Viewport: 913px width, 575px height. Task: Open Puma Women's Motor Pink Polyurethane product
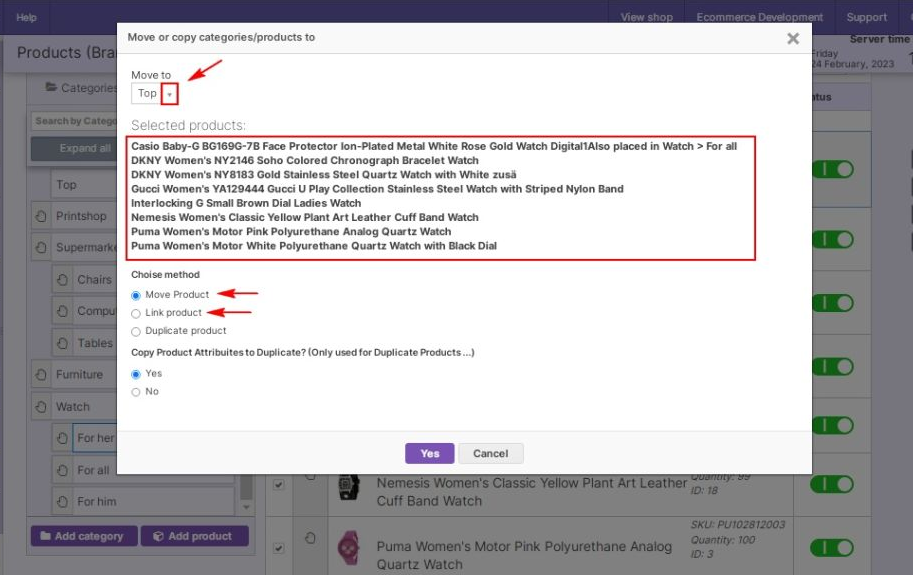pyautogui.click(x=523, y=555)
